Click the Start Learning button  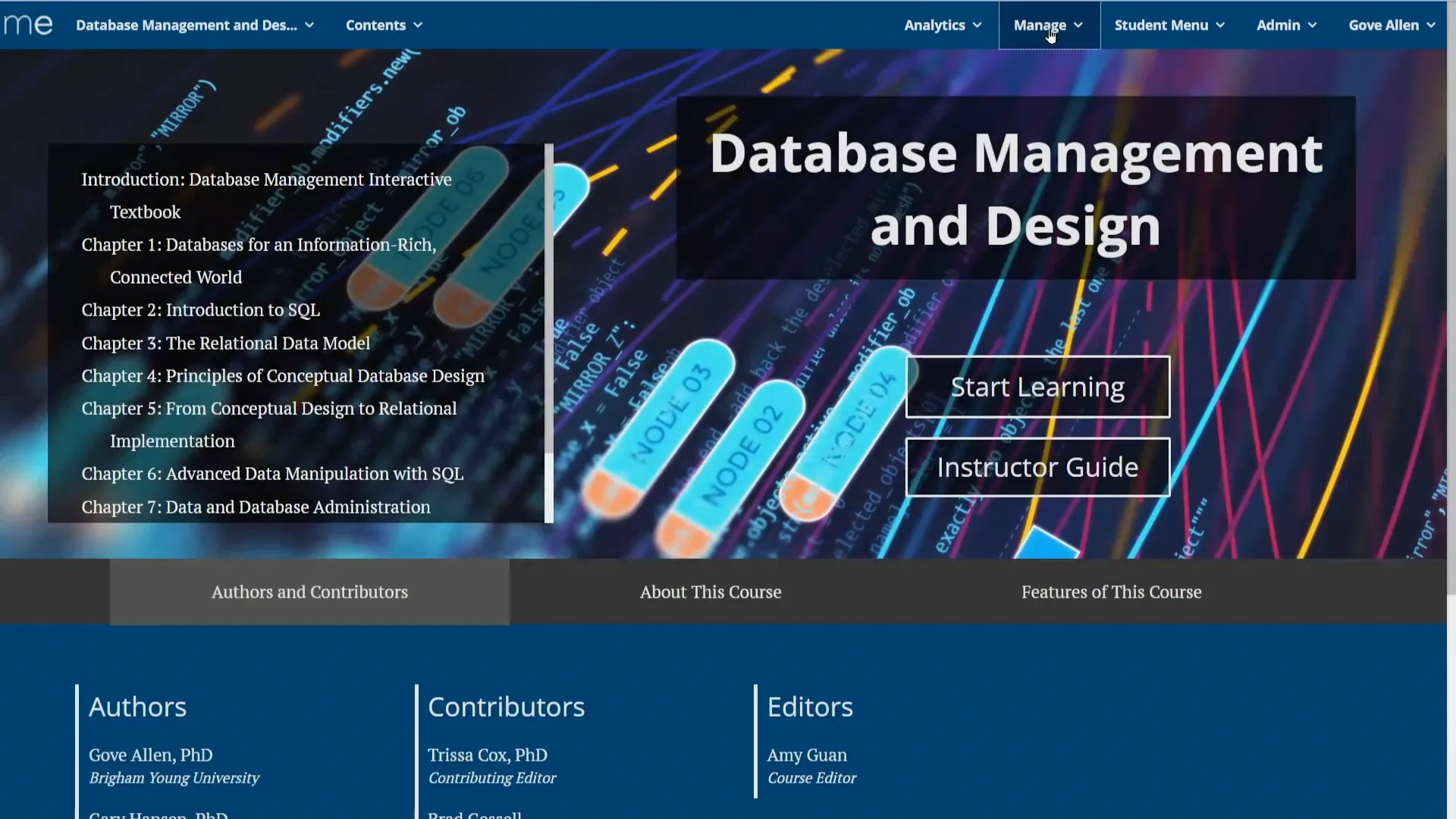pyautogui.click(x=1037, y=387)
